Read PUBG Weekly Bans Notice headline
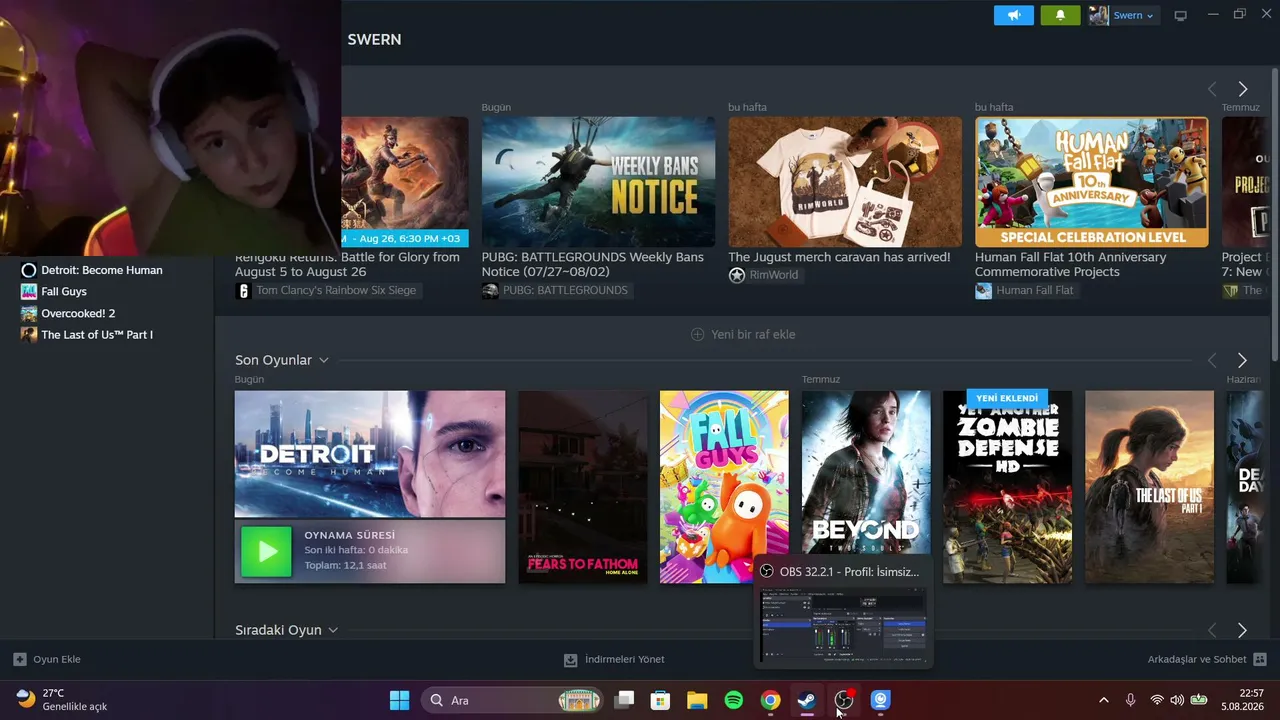The height and width of the screenshot is (720, 1280). pos(593,264)
